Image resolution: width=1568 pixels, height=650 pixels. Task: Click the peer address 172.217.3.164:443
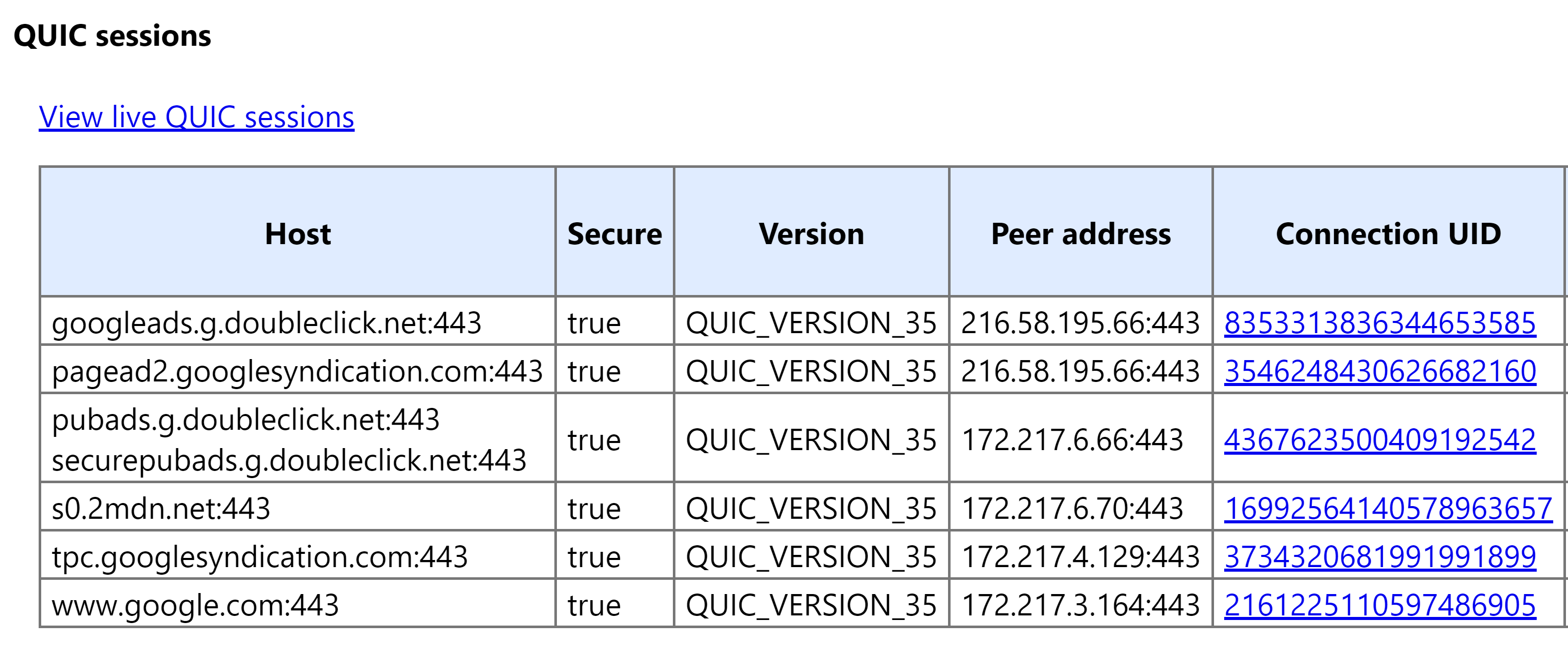(x=1080, y=605)
